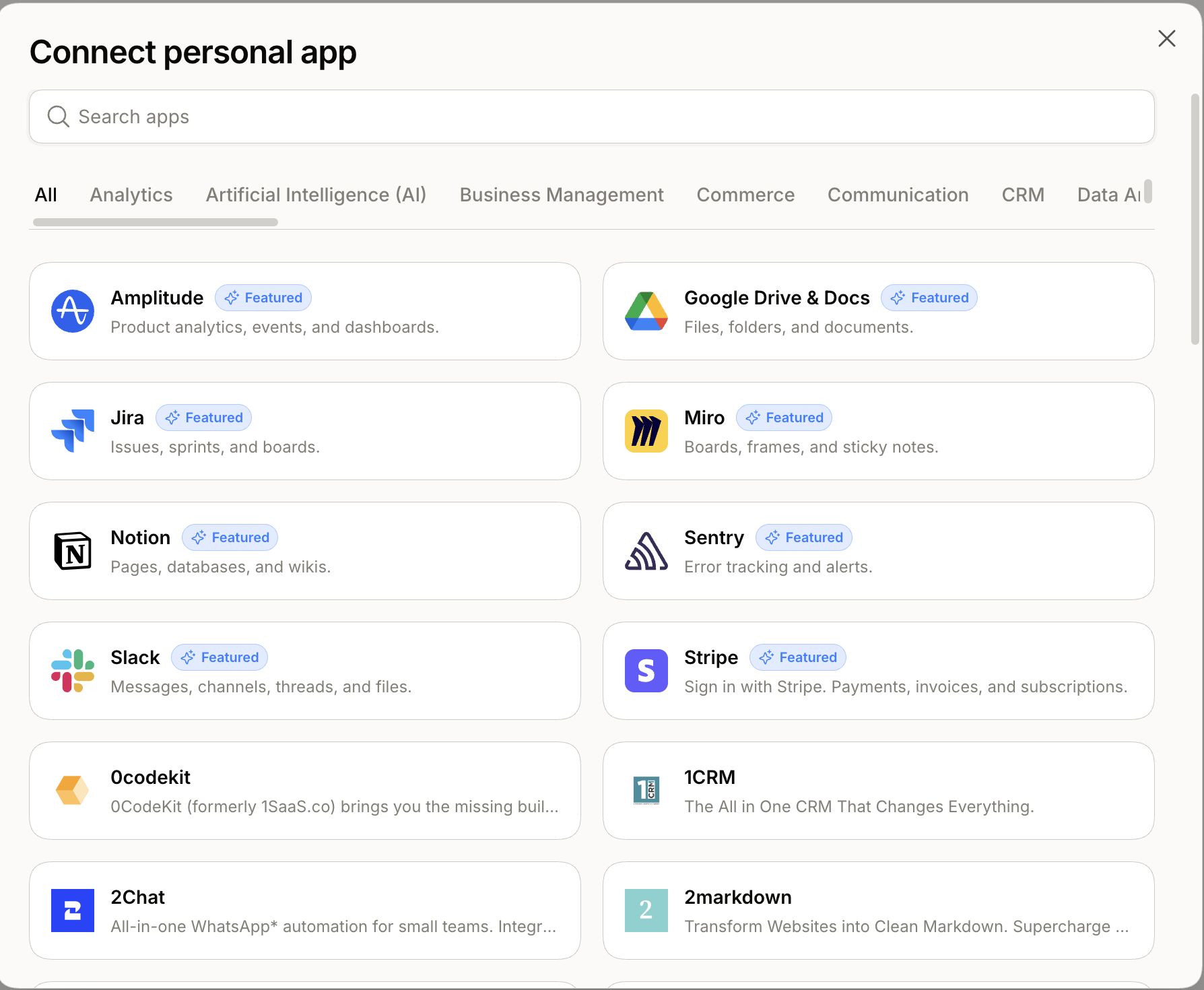
Task: Click the purple Stripe logo
Action: tap(646, 671)
